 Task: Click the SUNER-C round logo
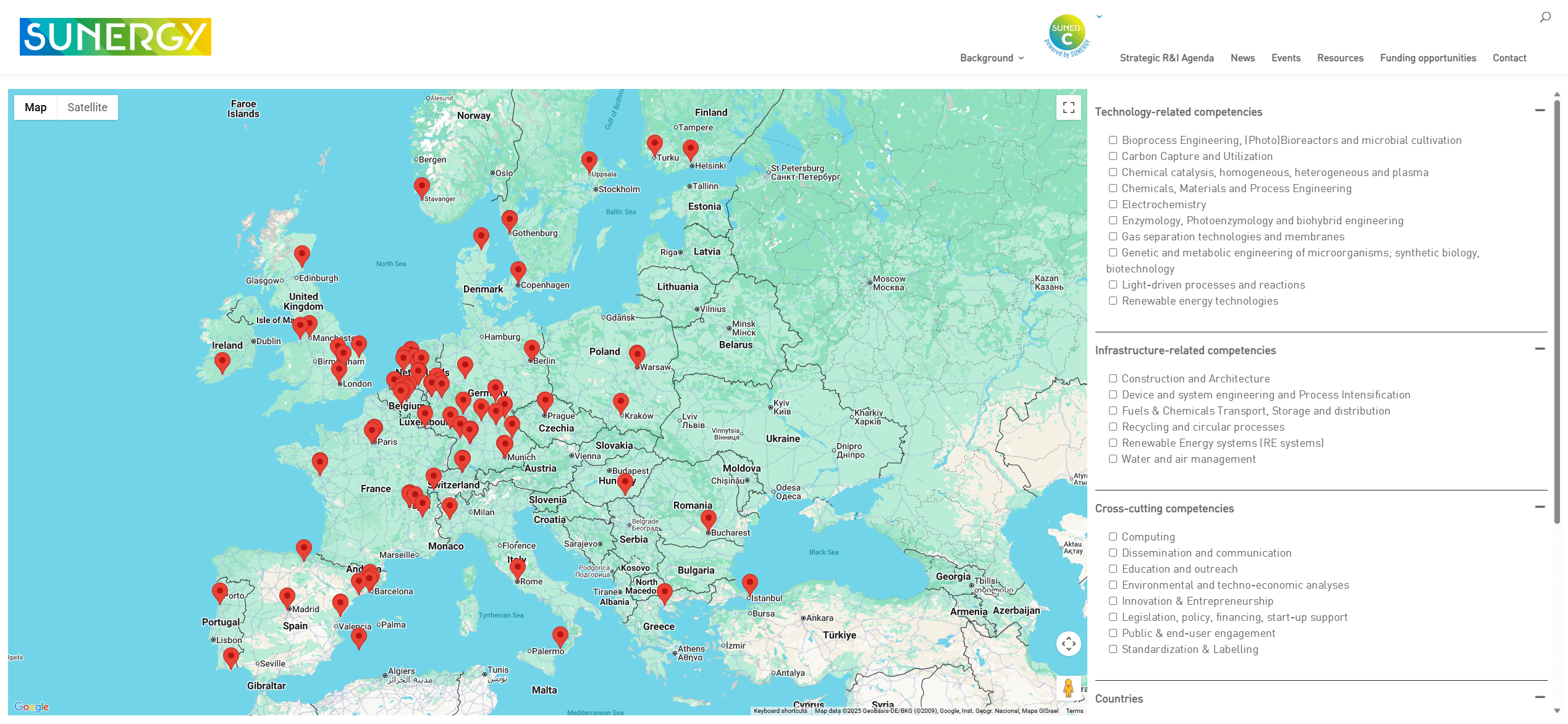click(x=1066, y=35)
